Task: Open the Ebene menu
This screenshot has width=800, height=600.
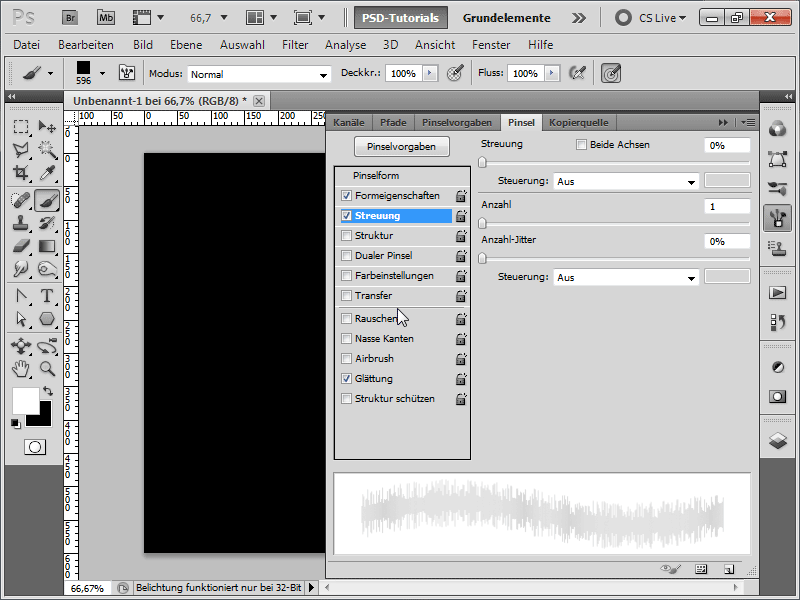Action: point(186,45)
